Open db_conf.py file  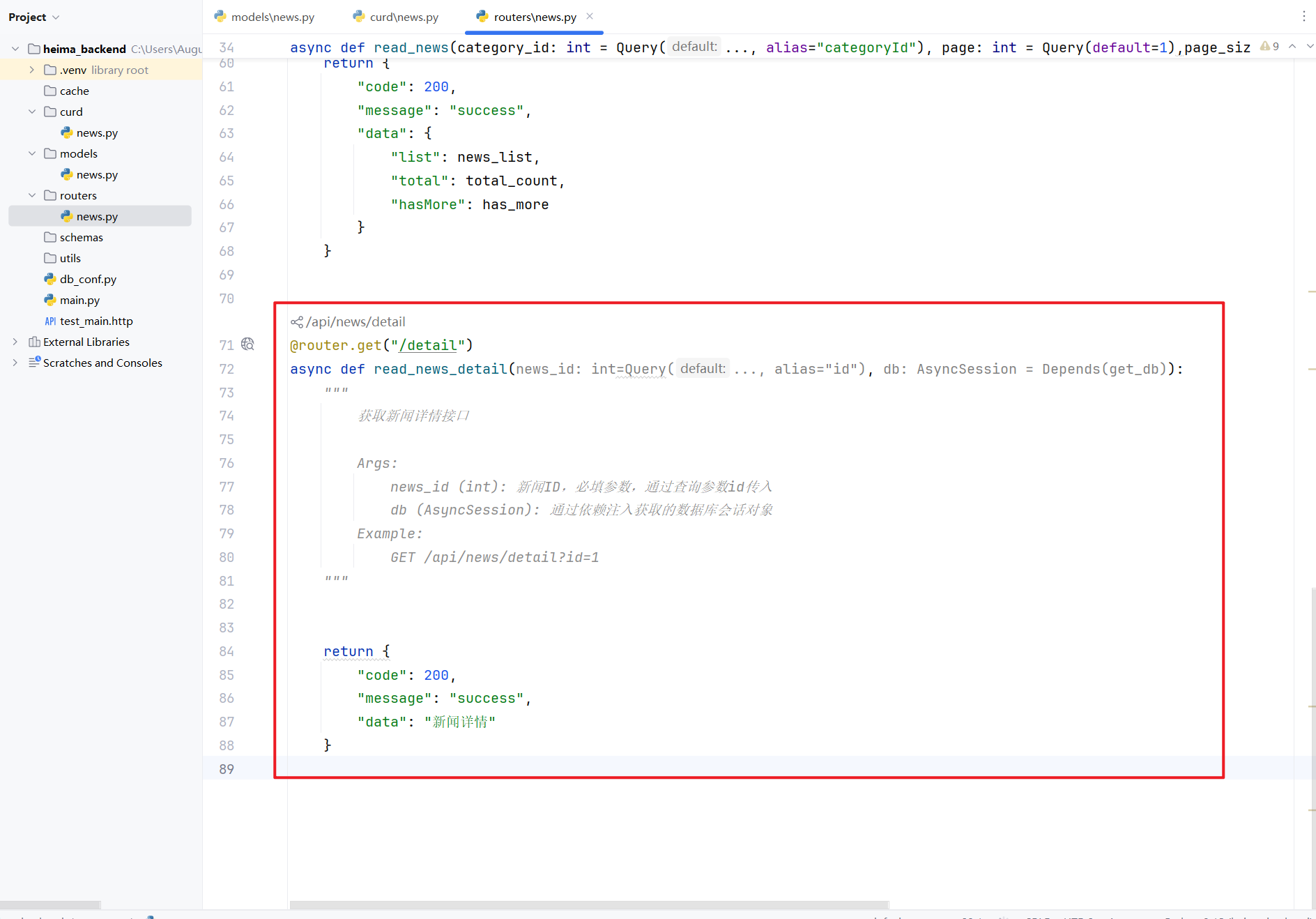click(88, 279)
